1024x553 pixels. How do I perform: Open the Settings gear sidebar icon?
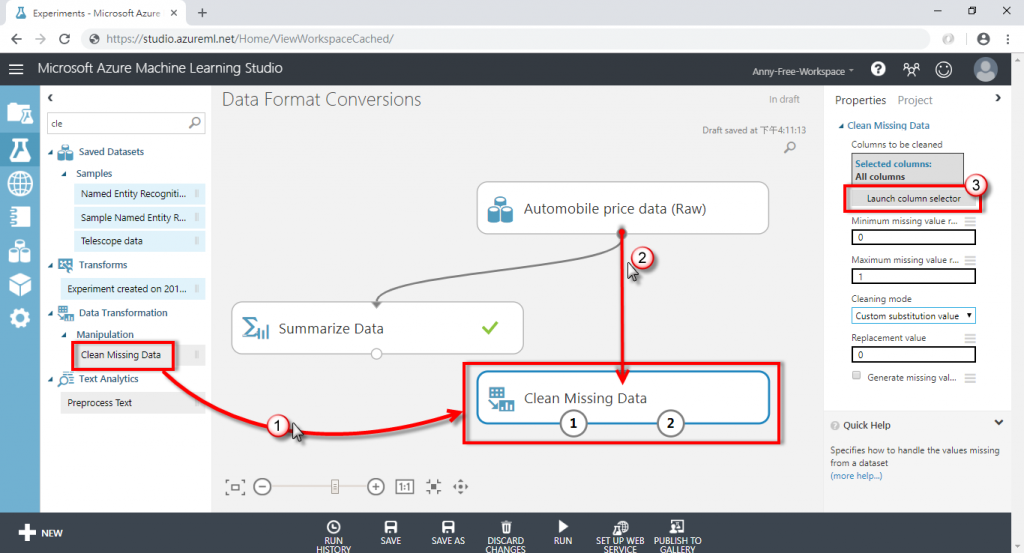pyautogui.click(x=20, y=318)
